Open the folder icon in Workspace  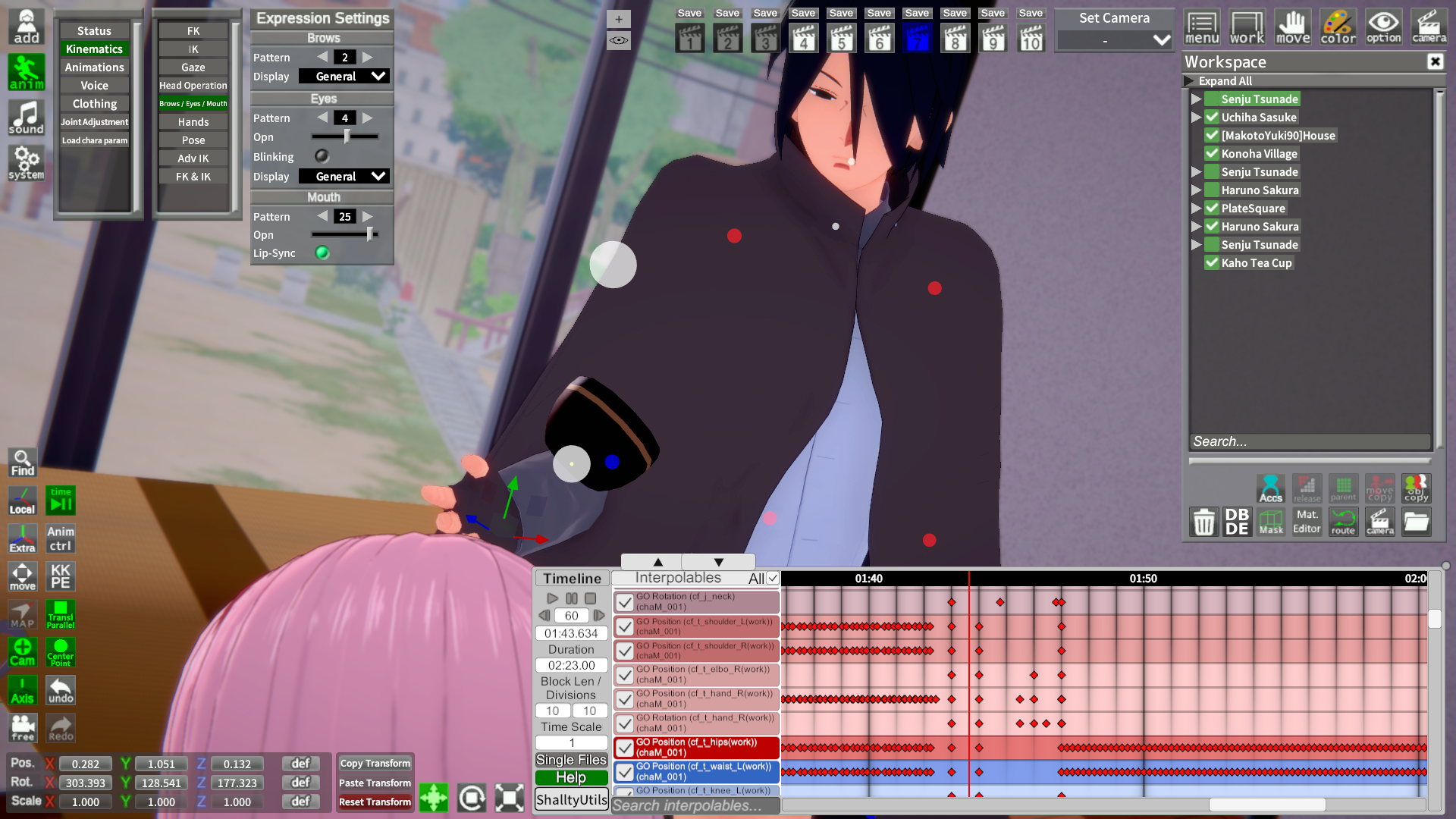(x=1416, y=522)
